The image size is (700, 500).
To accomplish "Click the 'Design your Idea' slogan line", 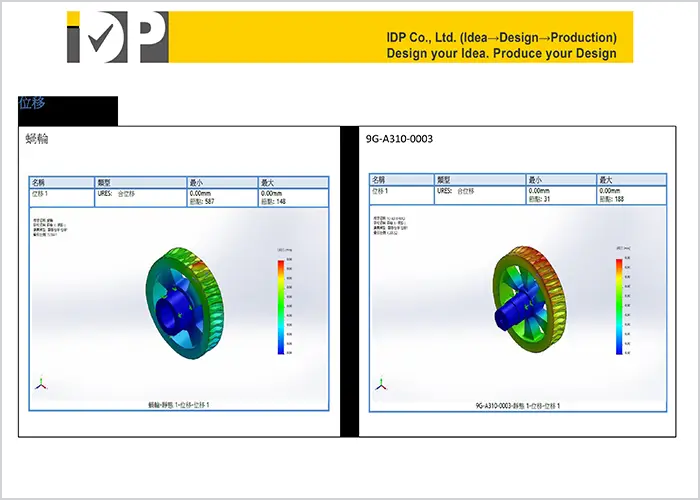I will (501, 53).
